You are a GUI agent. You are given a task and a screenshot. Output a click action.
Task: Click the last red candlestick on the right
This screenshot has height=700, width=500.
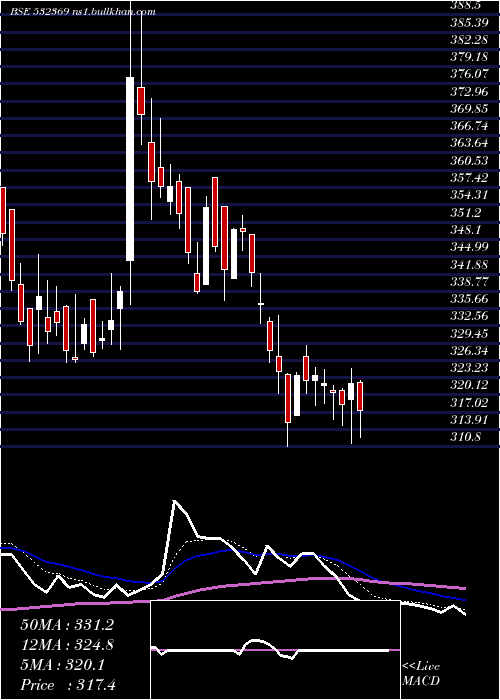360,396
